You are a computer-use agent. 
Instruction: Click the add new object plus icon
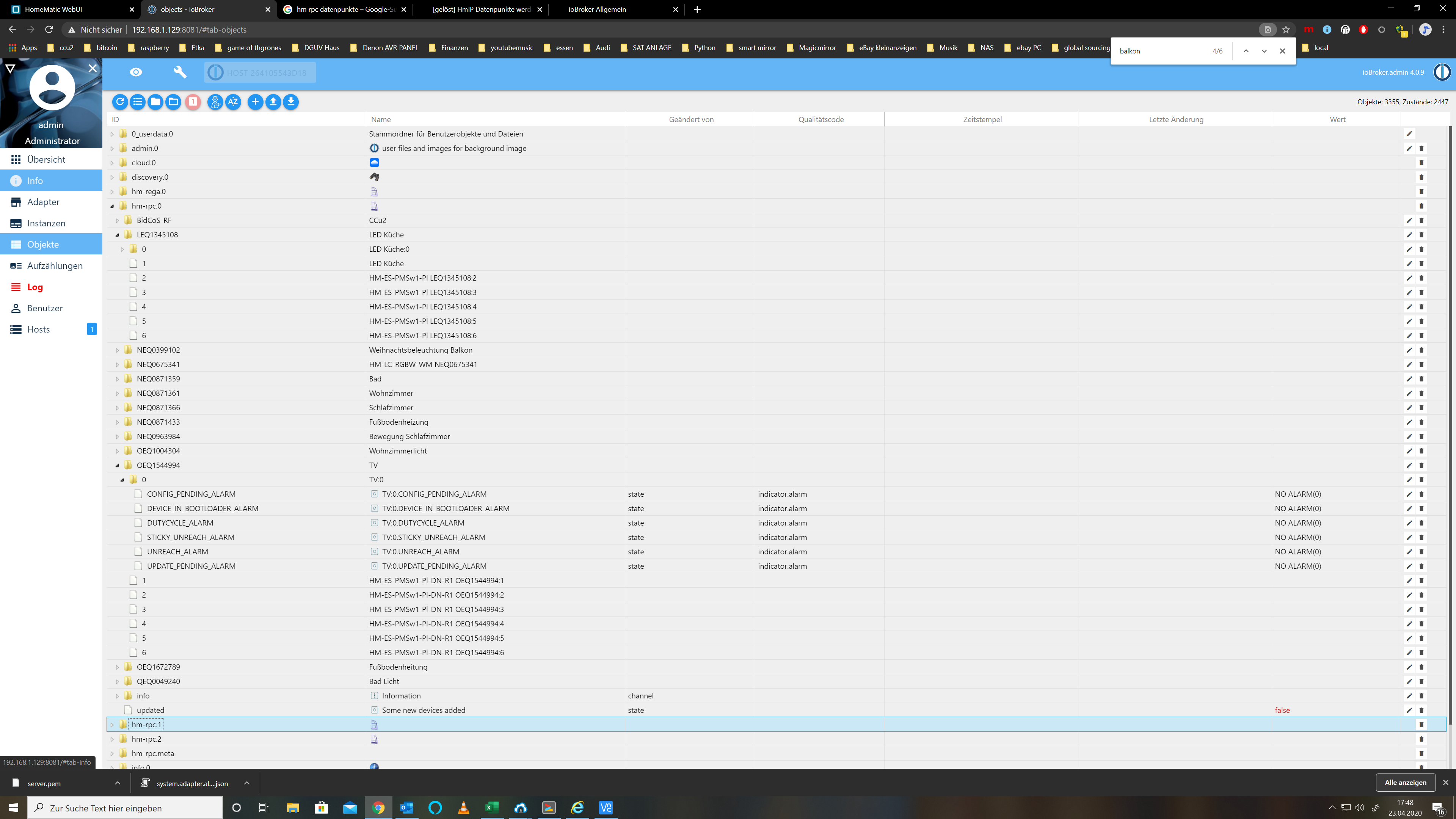coord(255,102)
